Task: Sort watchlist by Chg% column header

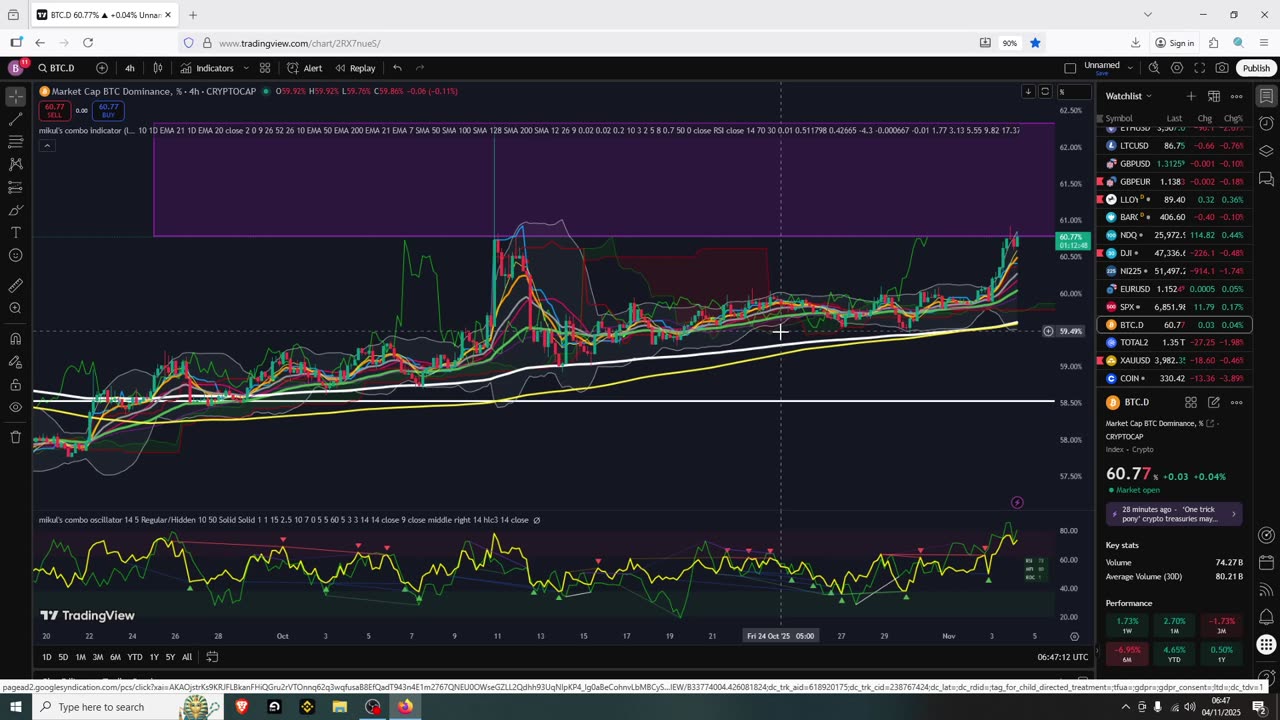Action: pos(1234,118)
